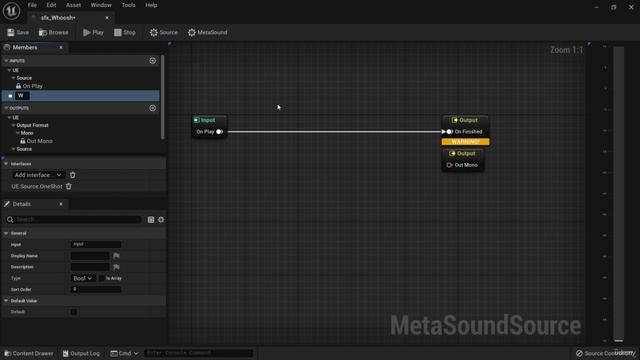This screenshot has height=360, width=640.
Task: Open Source settings in toolbar
Action: tap(163, 32)
